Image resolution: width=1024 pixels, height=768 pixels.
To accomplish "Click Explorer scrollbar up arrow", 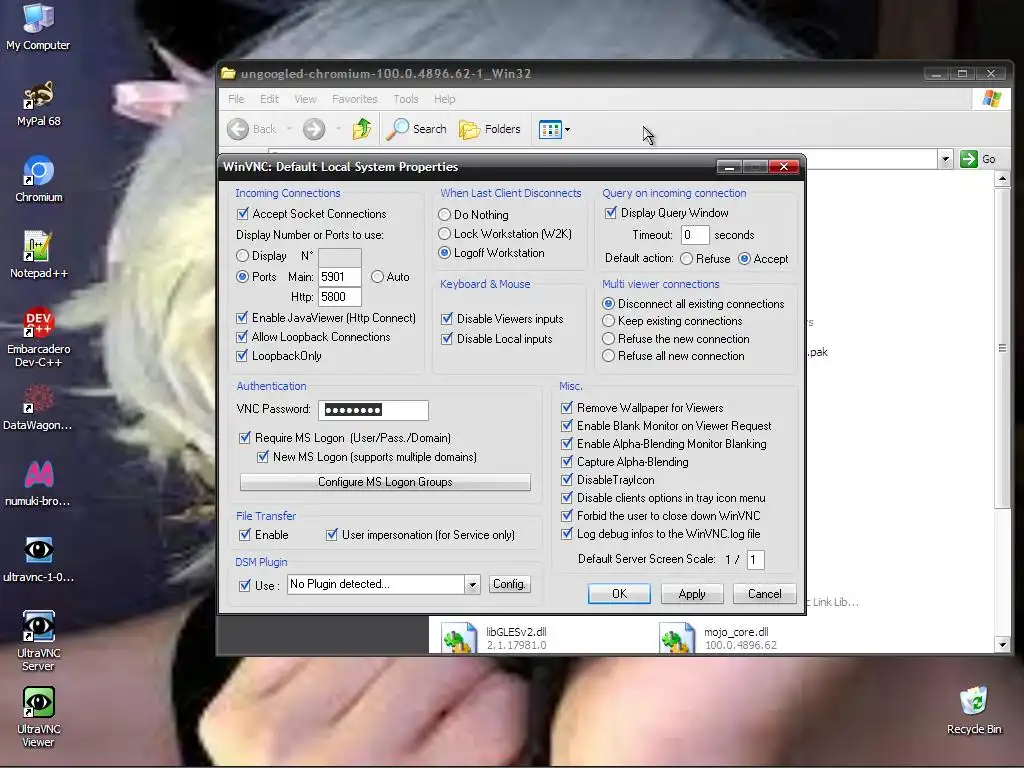I will 1003,178.
